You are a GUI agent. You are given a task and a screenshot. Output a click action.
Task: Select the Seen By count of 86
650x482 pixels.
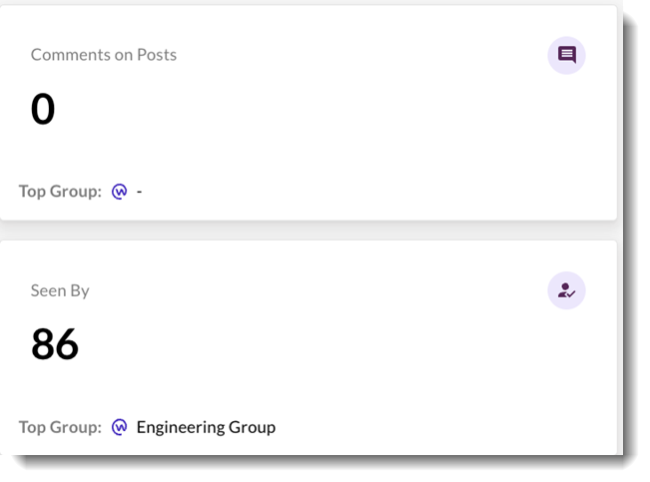[x=55, y=344]
